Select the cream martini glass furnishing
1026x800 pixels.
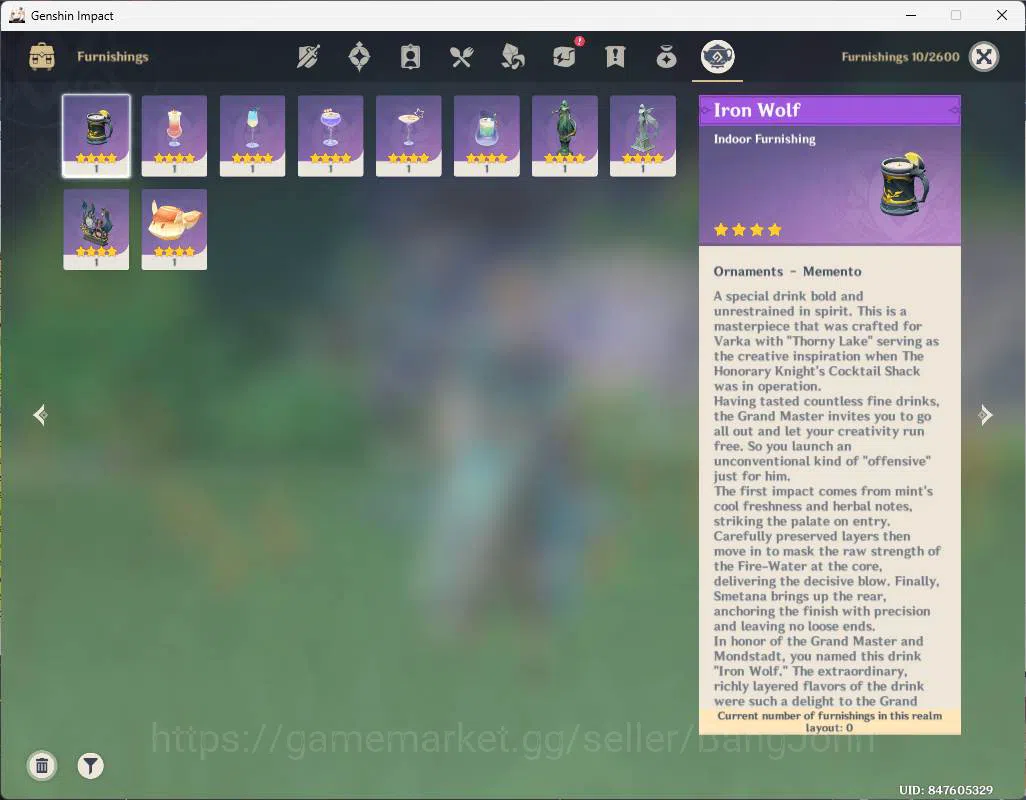pos(409,136)
